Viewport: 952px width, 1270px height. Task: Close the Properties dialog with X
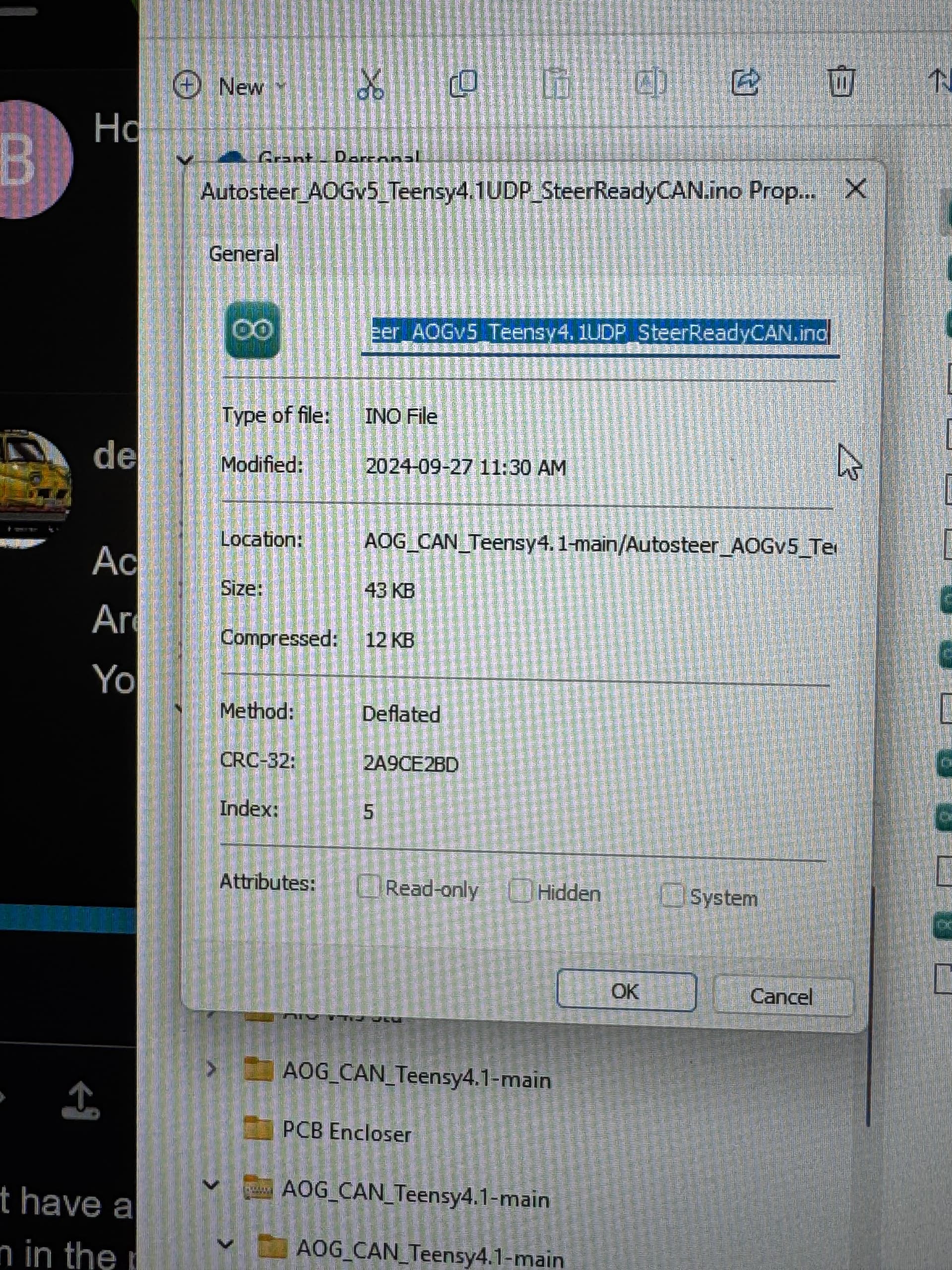(856, 189)
